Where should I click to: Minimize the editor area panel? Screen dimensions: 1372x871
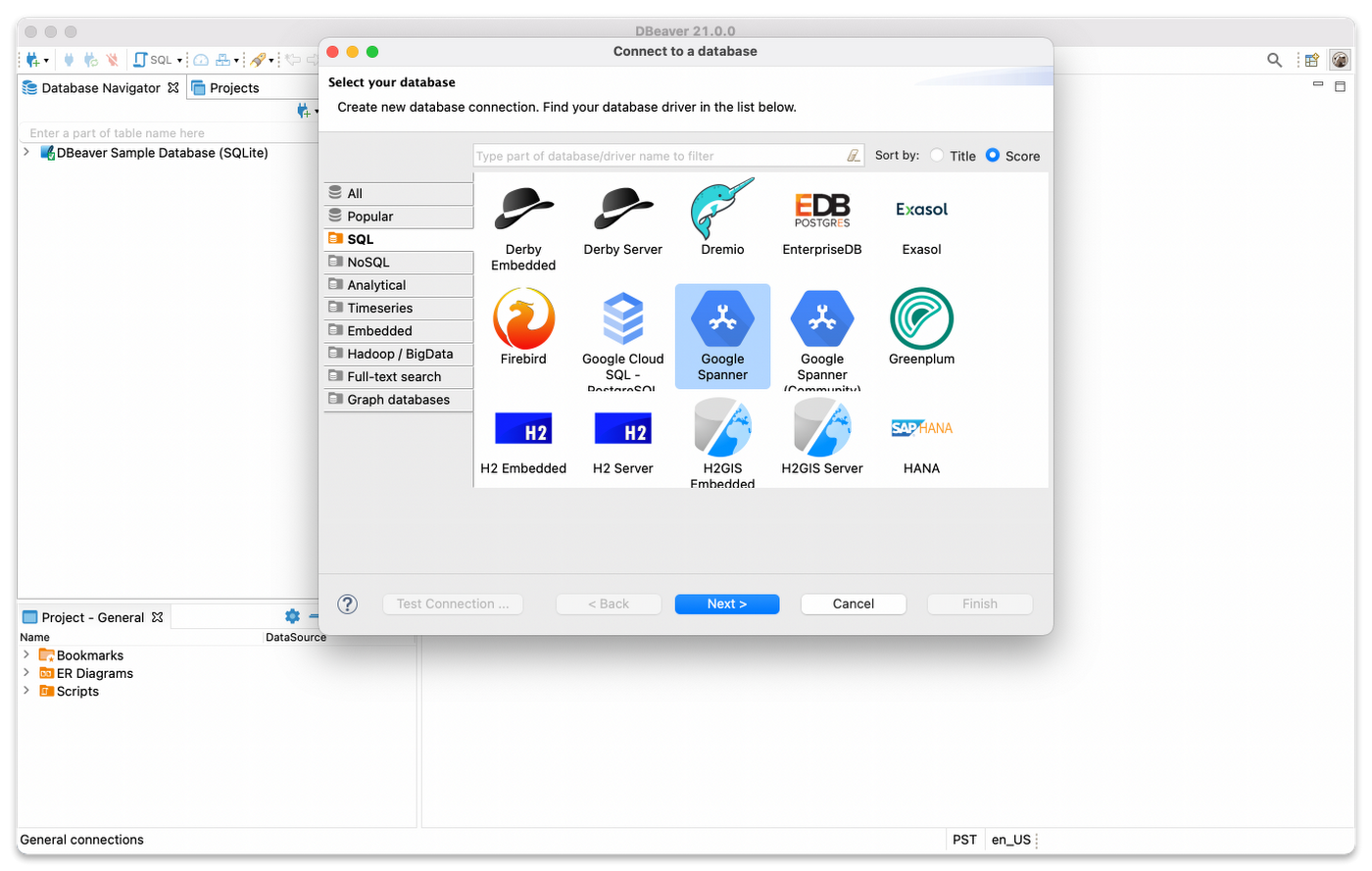click(1318, 85)
